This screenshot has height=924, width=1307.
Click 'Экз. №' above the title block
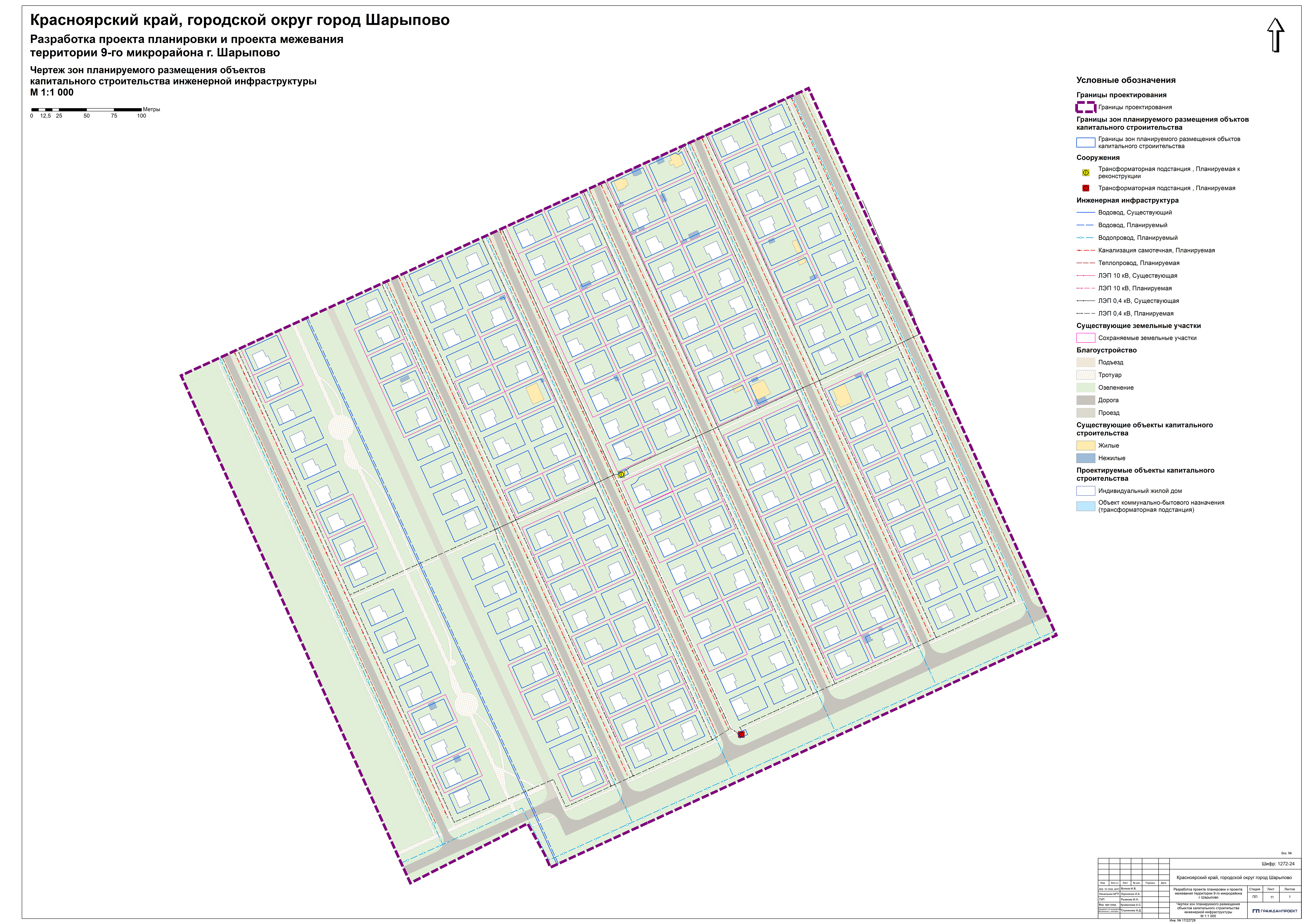pos(1286,853)
